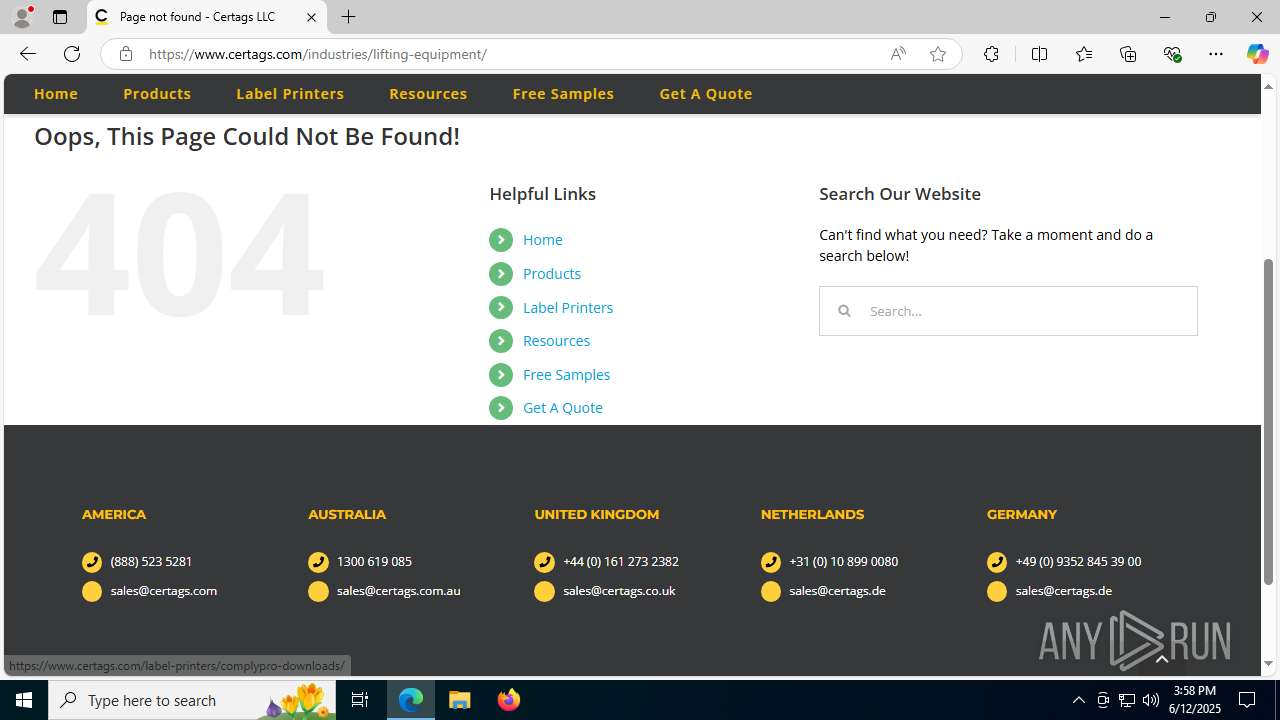1280x720 pixels.
Task: Show hidden system tray icons
Action: (x=1078, y=700)
